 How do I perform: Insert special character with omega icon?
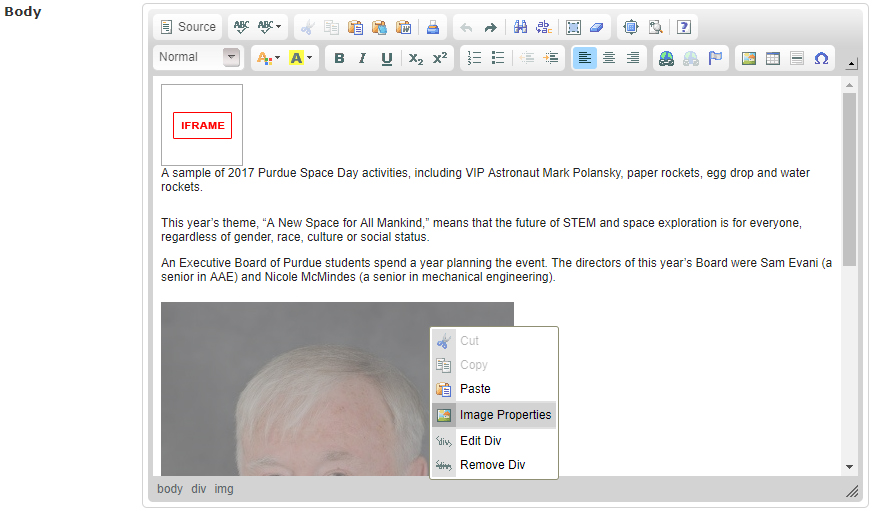pos(821,58)
